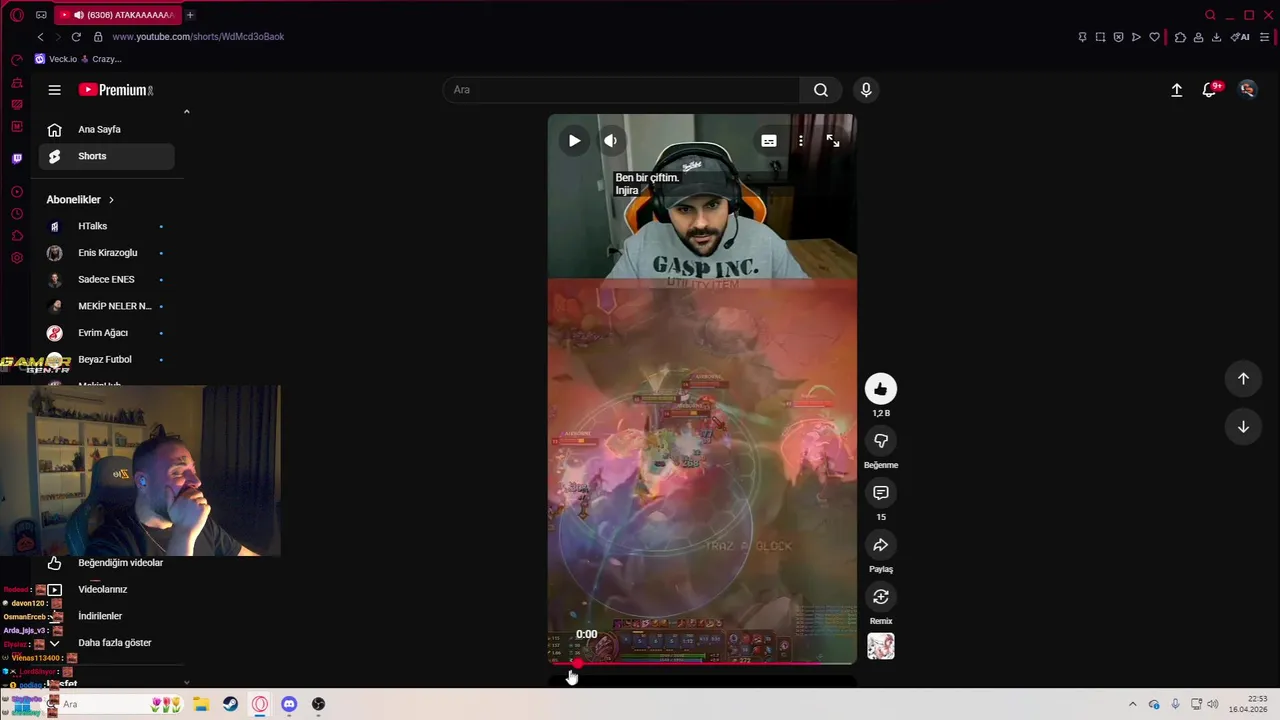
Task: Reload the current page
Action: (76, 37)
